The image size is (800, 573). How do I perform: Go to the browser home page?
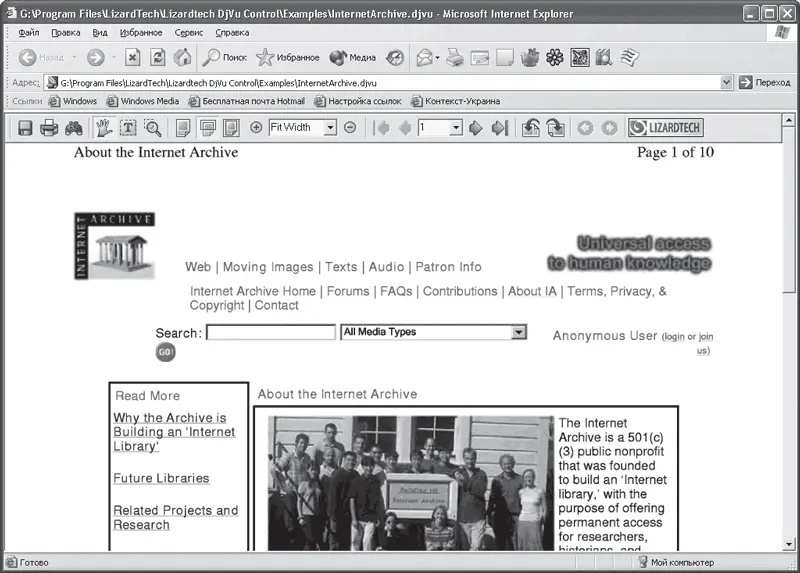[x=182, y=57]
